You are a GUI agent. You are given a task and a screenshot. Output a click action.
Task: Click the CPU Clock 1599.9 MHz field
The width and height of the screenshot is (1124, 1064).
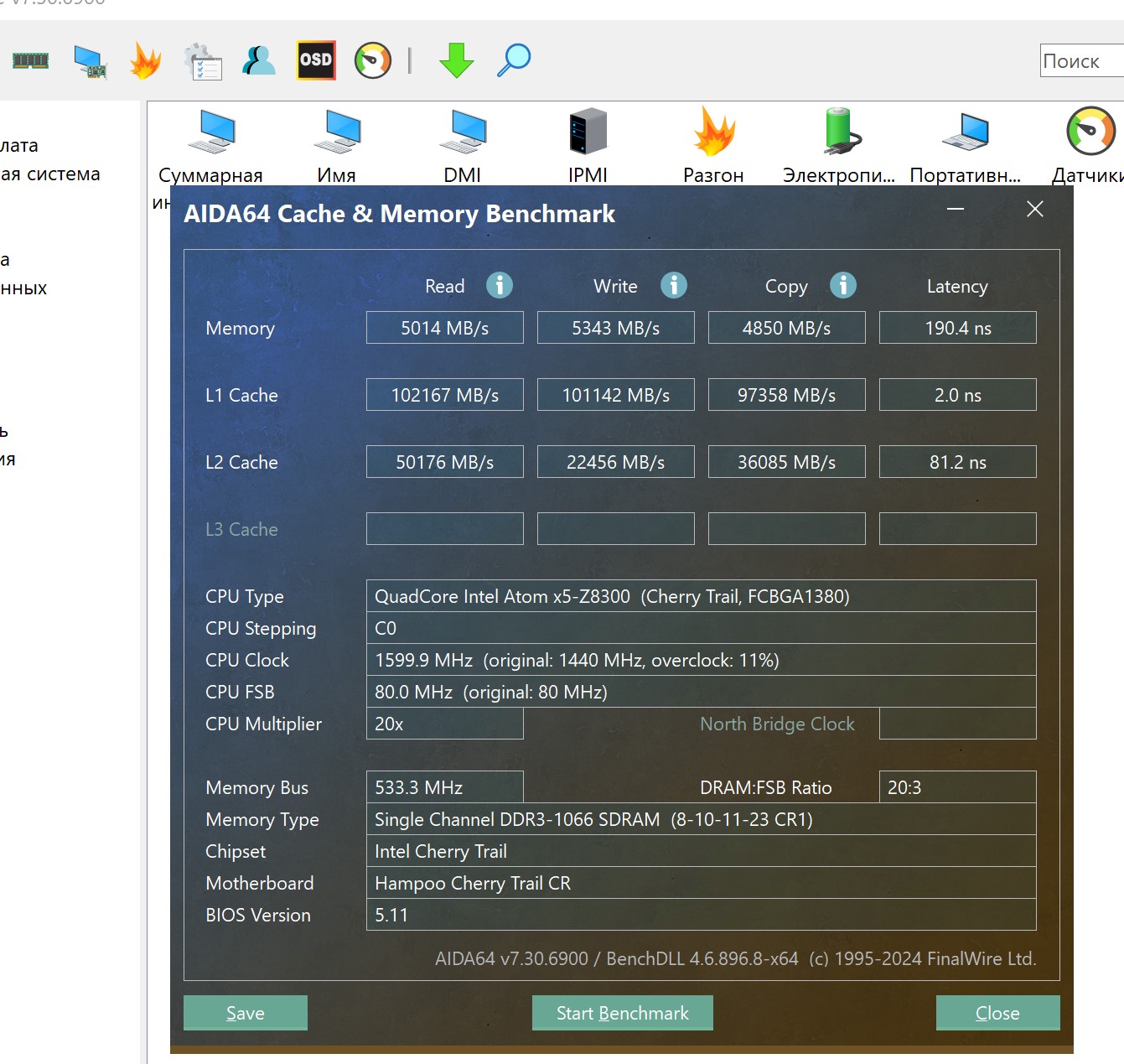point(702,660)
